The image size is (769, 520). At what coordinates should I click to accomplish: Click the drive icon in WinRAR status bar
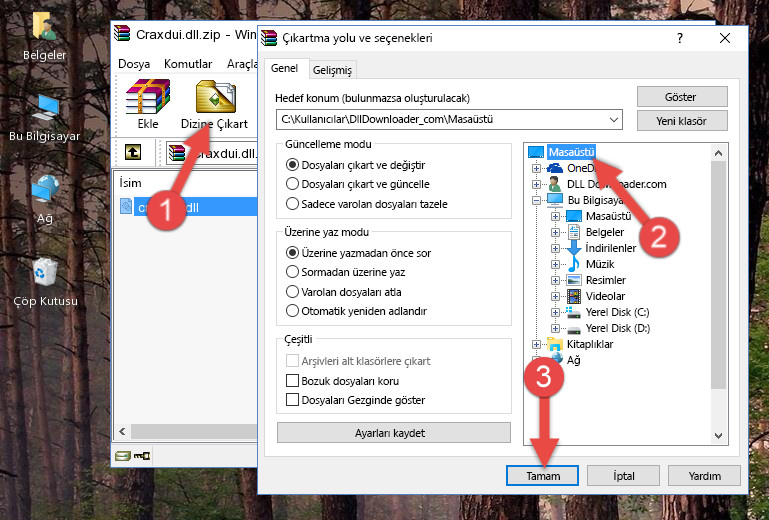pyautogui.click(x=122, y=456)
